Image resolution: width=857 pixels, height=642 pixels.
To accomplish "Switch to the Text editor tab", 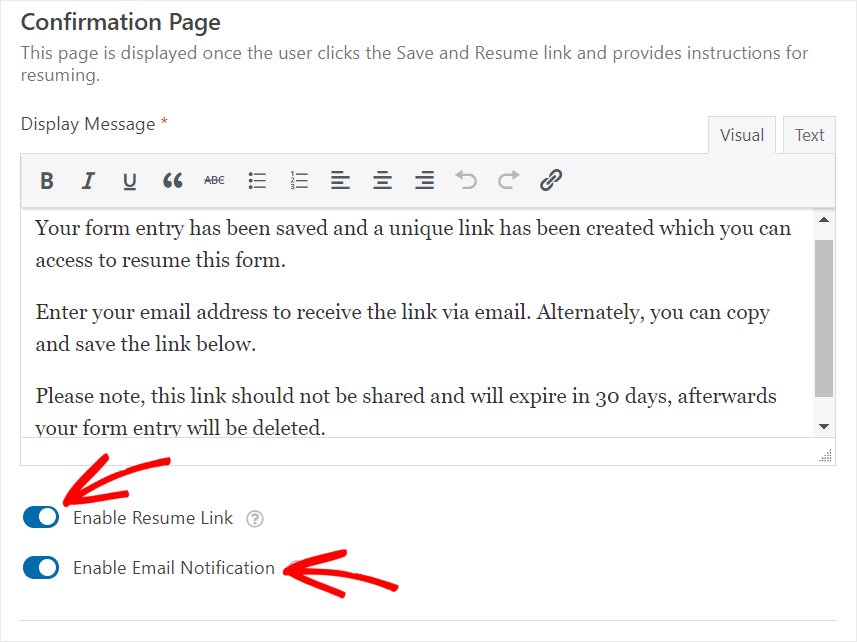I will click(x=809, y=135).
